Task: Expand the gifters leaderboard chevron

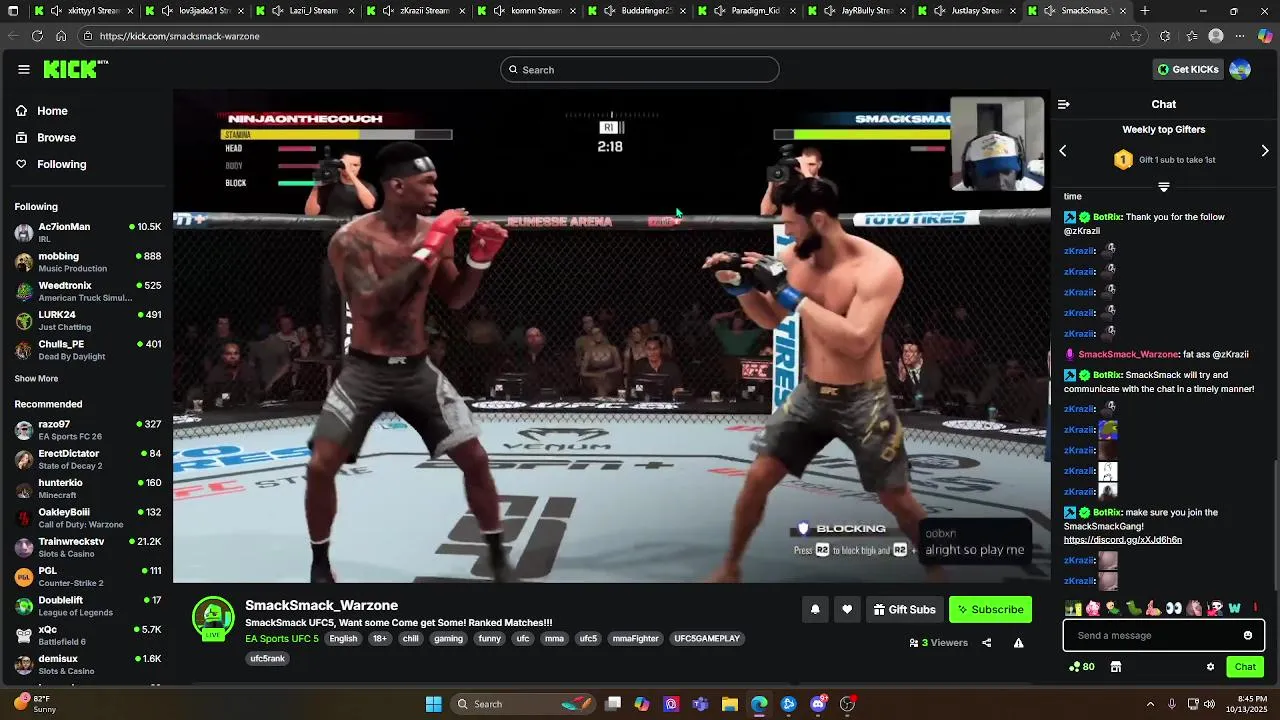Action: tap(1163, 187)
